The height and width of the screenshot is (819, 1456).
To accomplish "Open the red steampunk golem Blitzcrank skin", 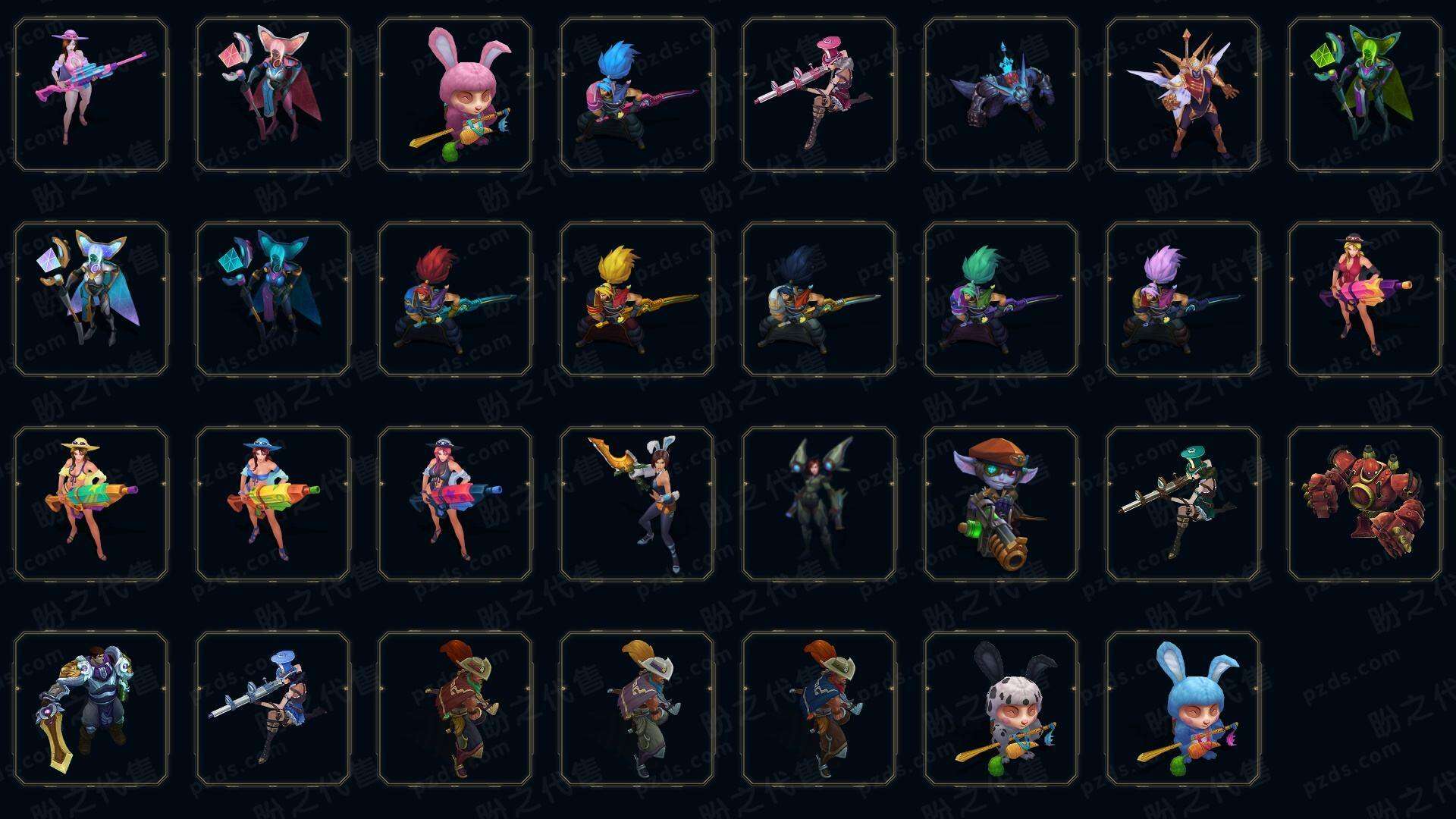I will point(1365,504).
